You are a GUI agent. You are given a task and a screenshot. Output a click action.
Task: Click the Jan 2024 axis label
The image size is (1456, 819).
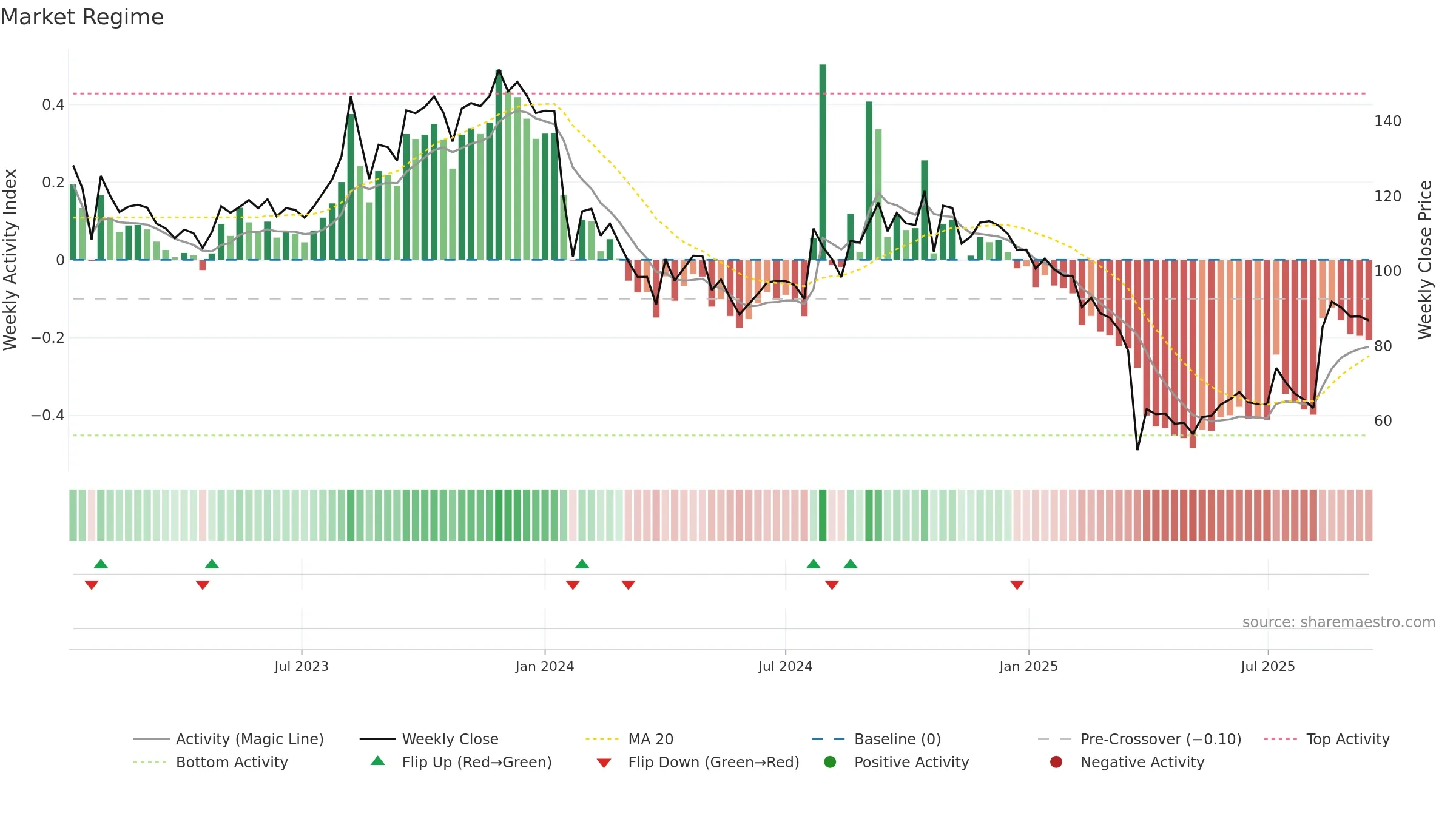(545, 667)
